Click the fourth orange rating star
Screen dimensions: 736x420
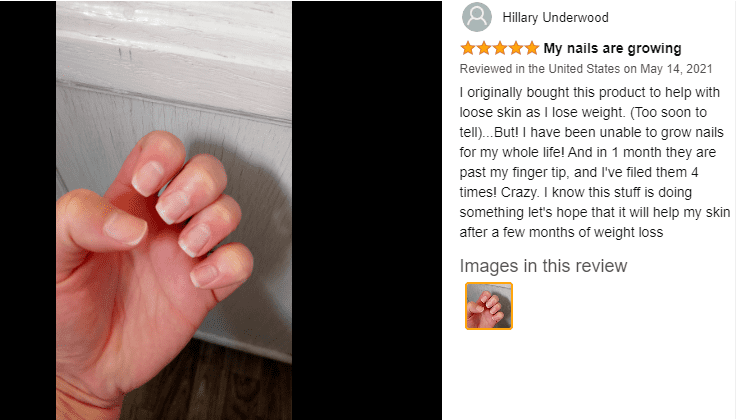coord(516,48)
